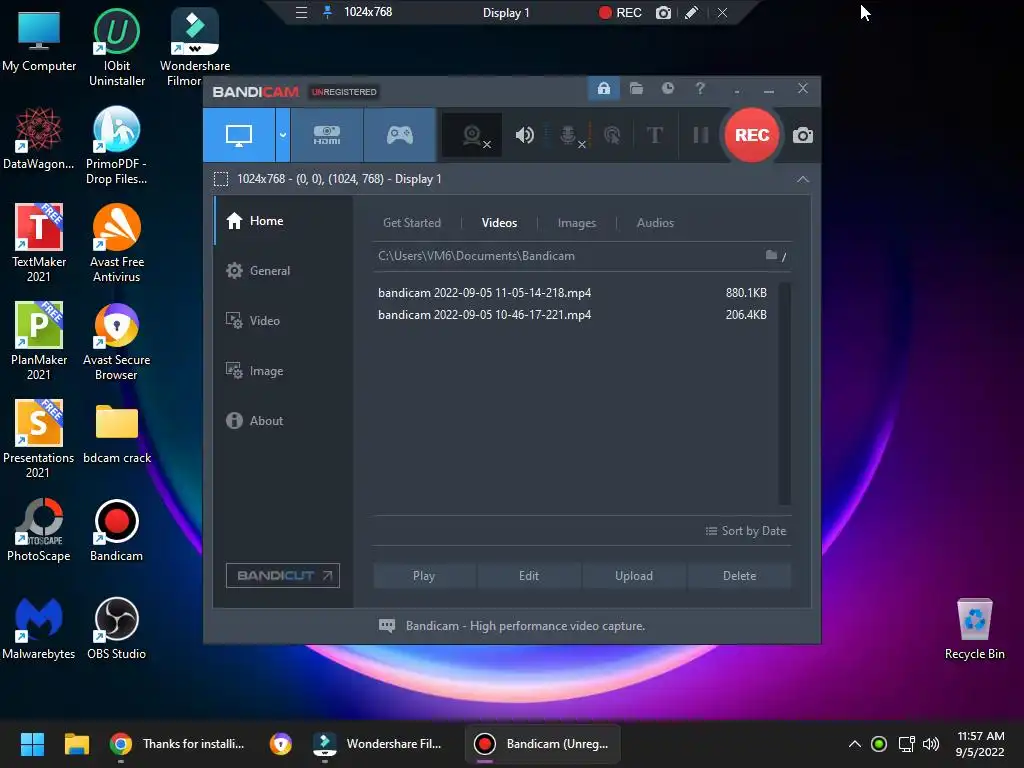The width and height of the screenshot is (1024, 768).
Task: Open the Sort by Date dropdown
Action: click(746, 531)
